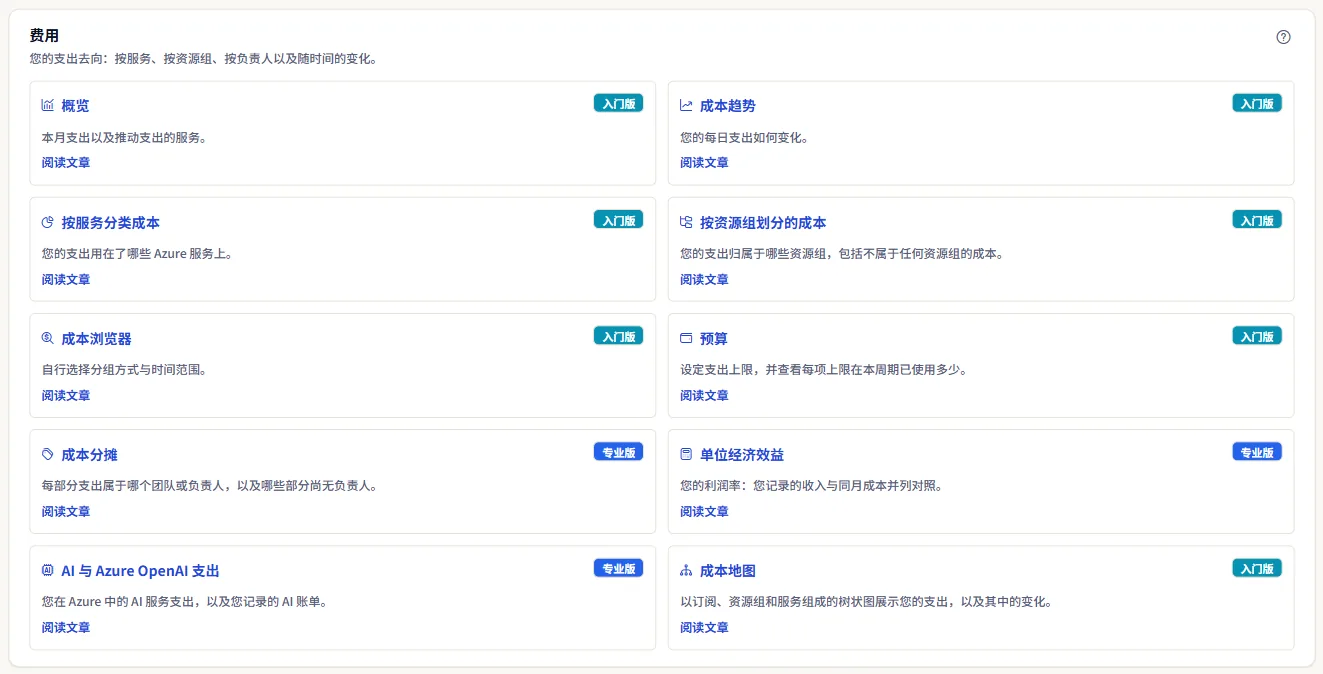Click the 费用 section heading
Image resolution: width=1323 pixels, height=674 pixels.
(x=44, y=36)
